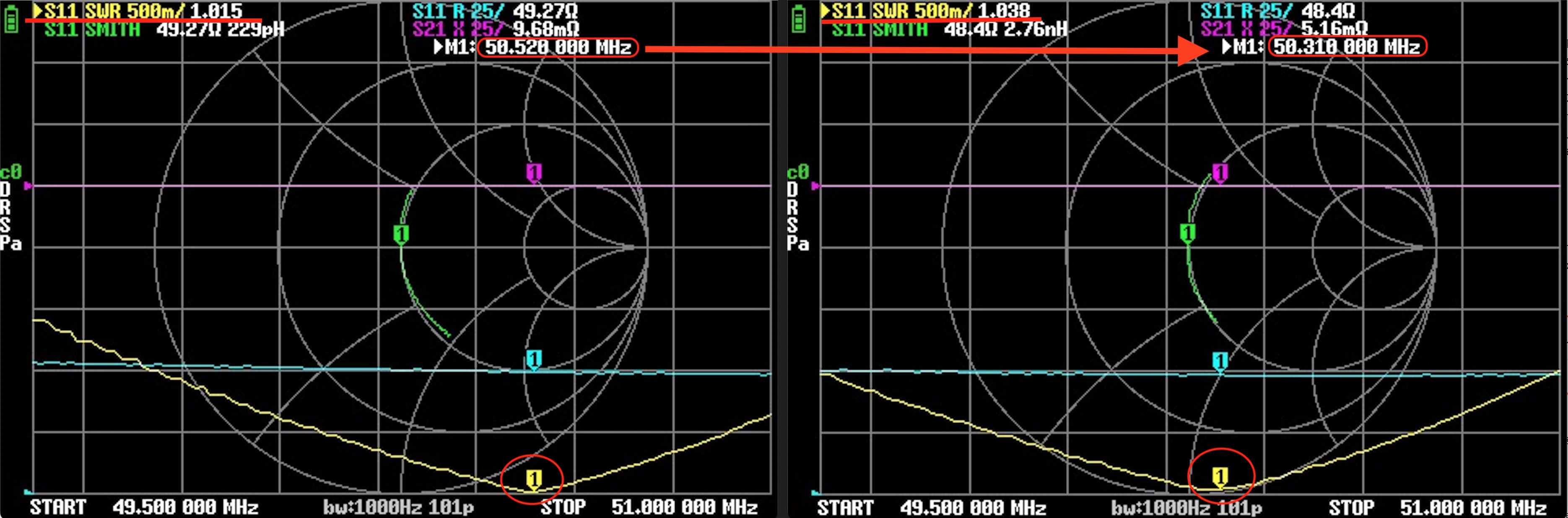Select magenta X marker 1 on right screen
Image resolution: width=1568 pixels, height=518 pixels.
1220,174
